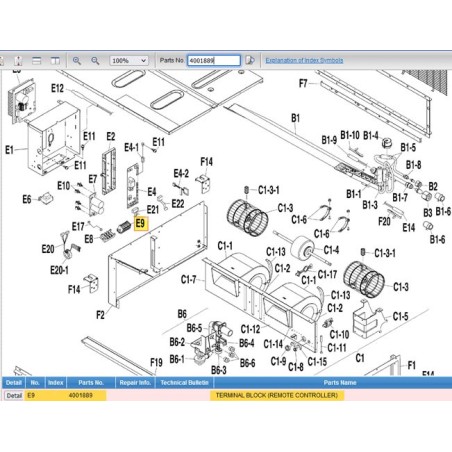This screenshot has height=452, width=452.
Task: Select the B6-5 label in diagram
Action: [194, 328]
